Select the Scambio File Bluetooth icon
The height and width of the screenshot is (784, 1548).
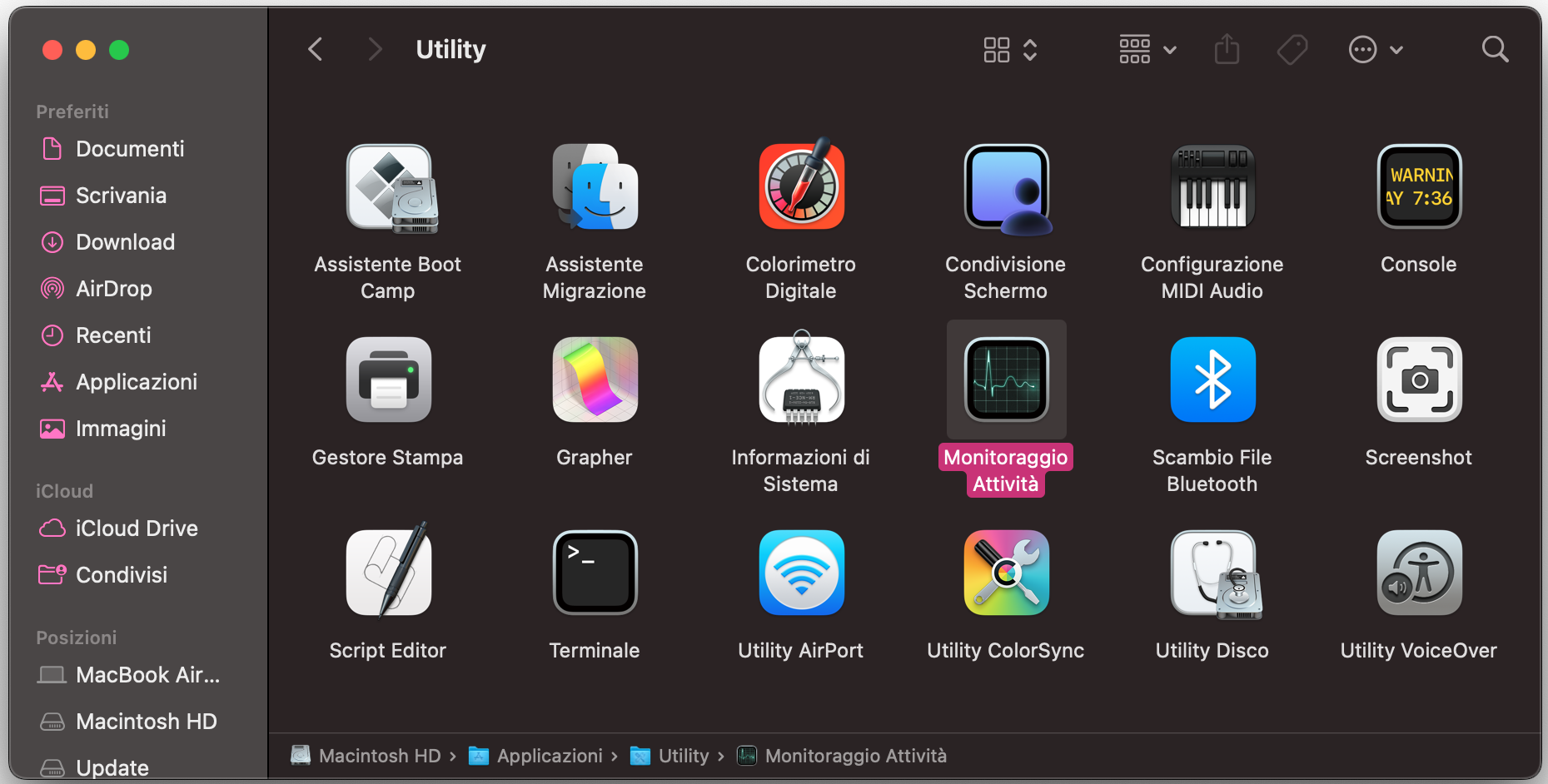coord(1212,380)
